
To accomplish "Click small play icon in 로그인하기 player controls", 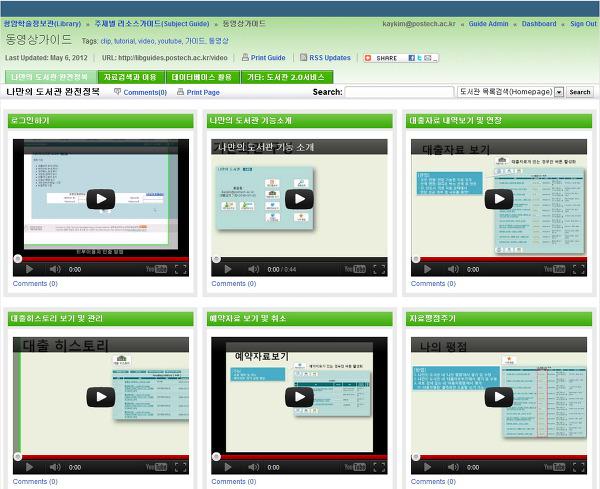I will (29, 269).
